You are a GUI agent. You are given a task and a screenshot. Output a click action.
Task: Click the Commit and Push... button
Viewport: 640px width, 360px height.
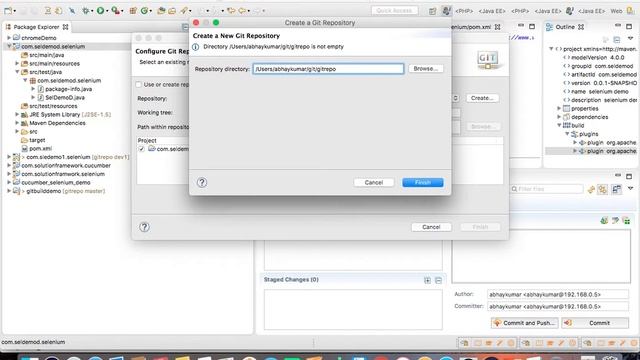tap(524, 323)
